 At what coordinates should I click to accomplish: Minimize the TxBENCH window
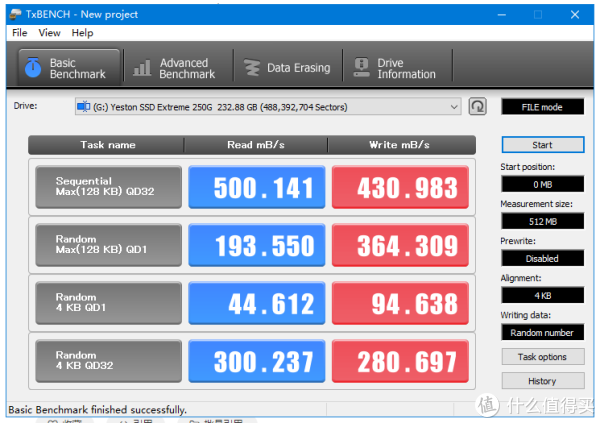click(502, 15)
